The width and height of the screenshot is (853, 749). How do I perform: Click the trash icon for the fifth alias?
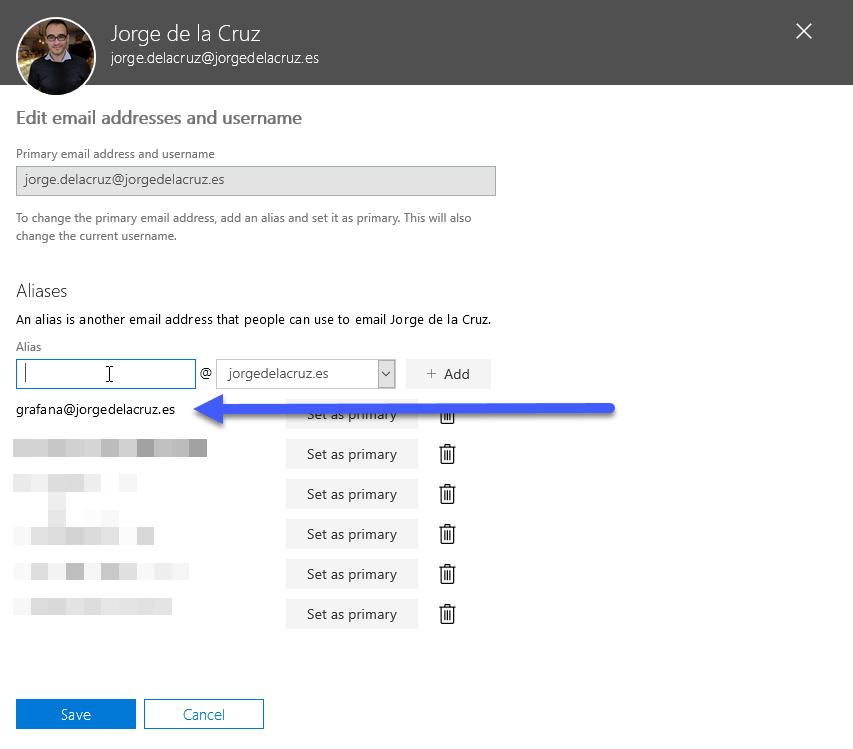(447, 574)
